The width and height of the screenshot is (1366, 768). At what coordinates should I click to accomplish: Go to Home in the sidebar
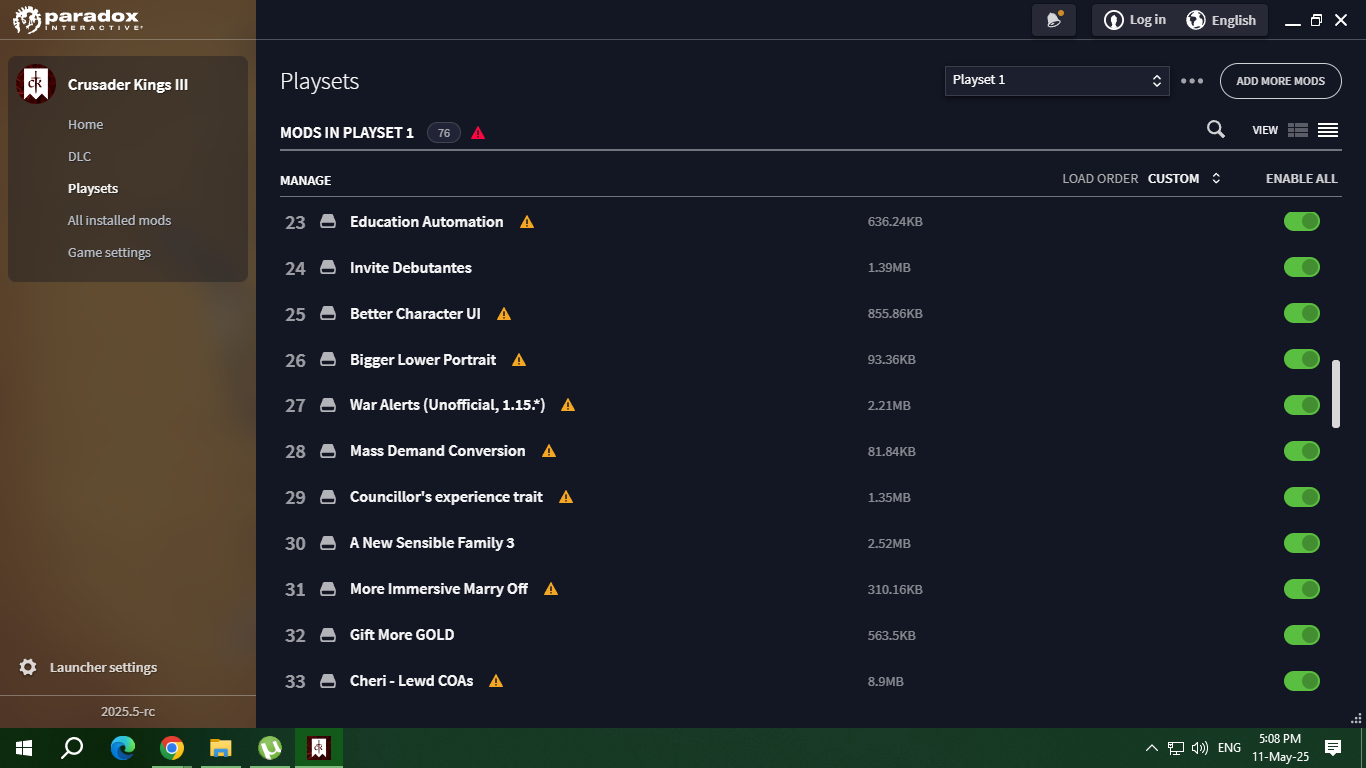86,125
